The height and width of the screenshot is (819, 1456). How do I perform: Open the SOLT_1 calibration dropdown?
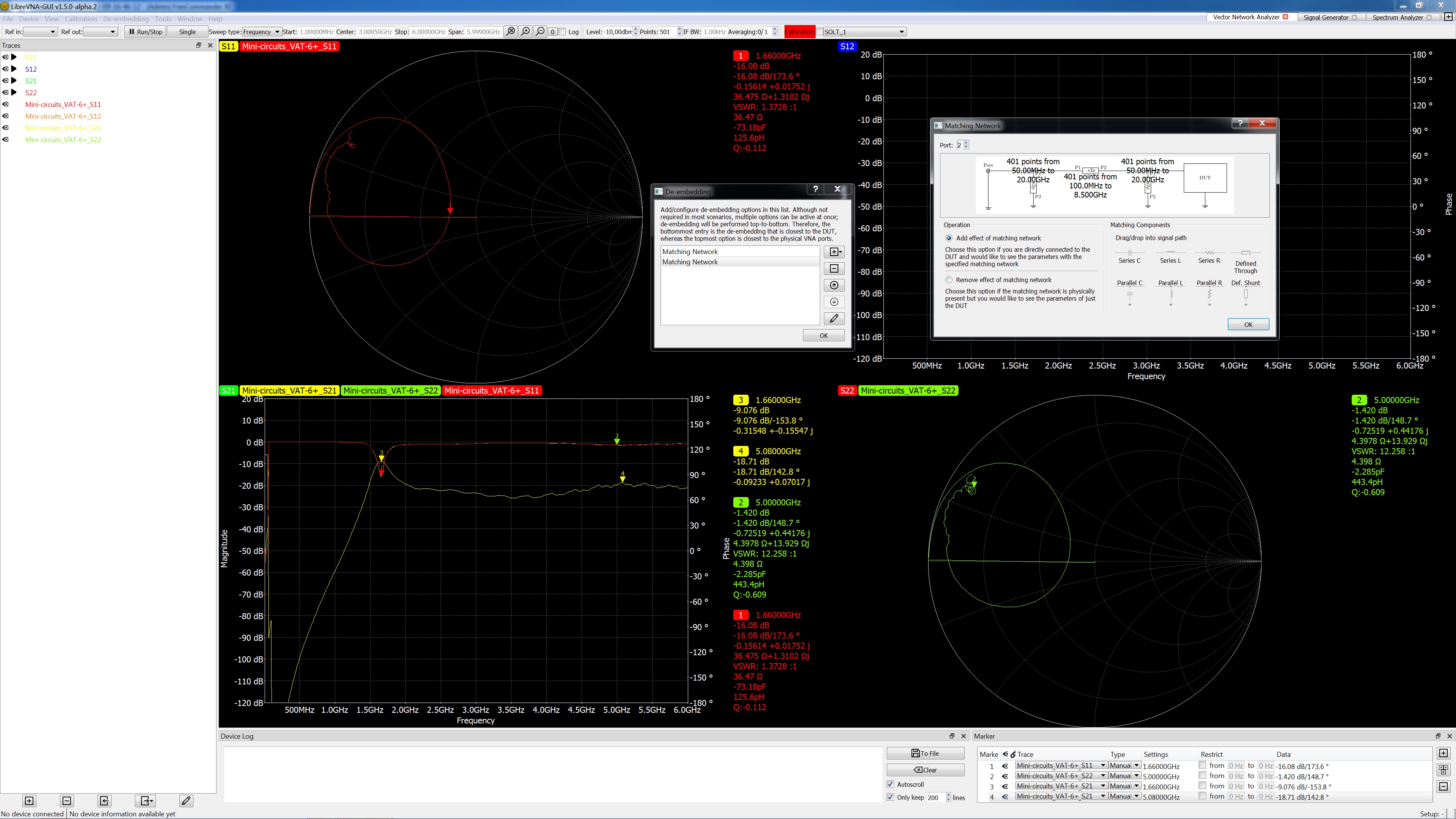[x=864, y=31]
